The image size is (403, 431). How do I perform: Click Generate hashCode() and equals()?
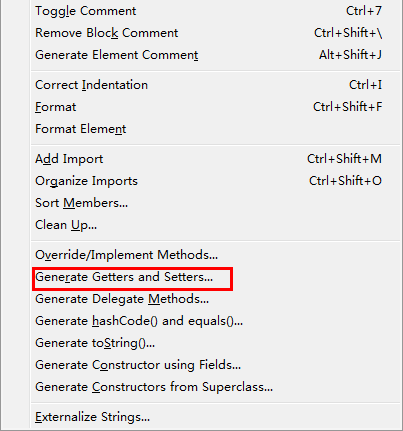click(x=215, y=321)
